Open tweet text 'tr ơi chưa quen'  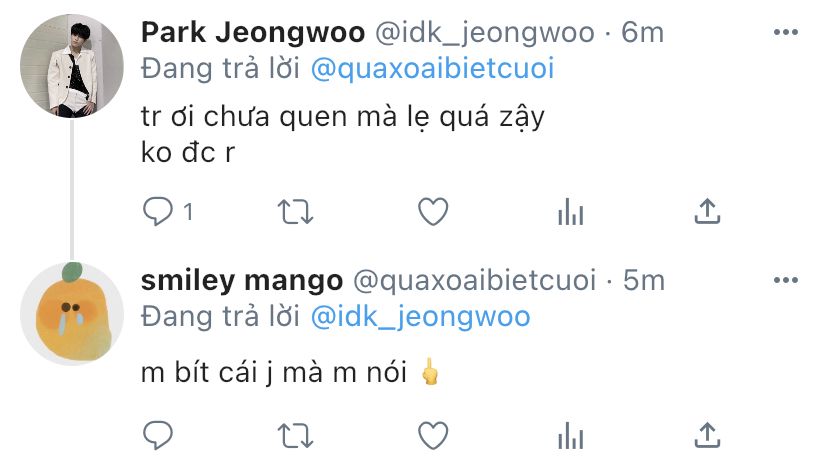[246, 116]
